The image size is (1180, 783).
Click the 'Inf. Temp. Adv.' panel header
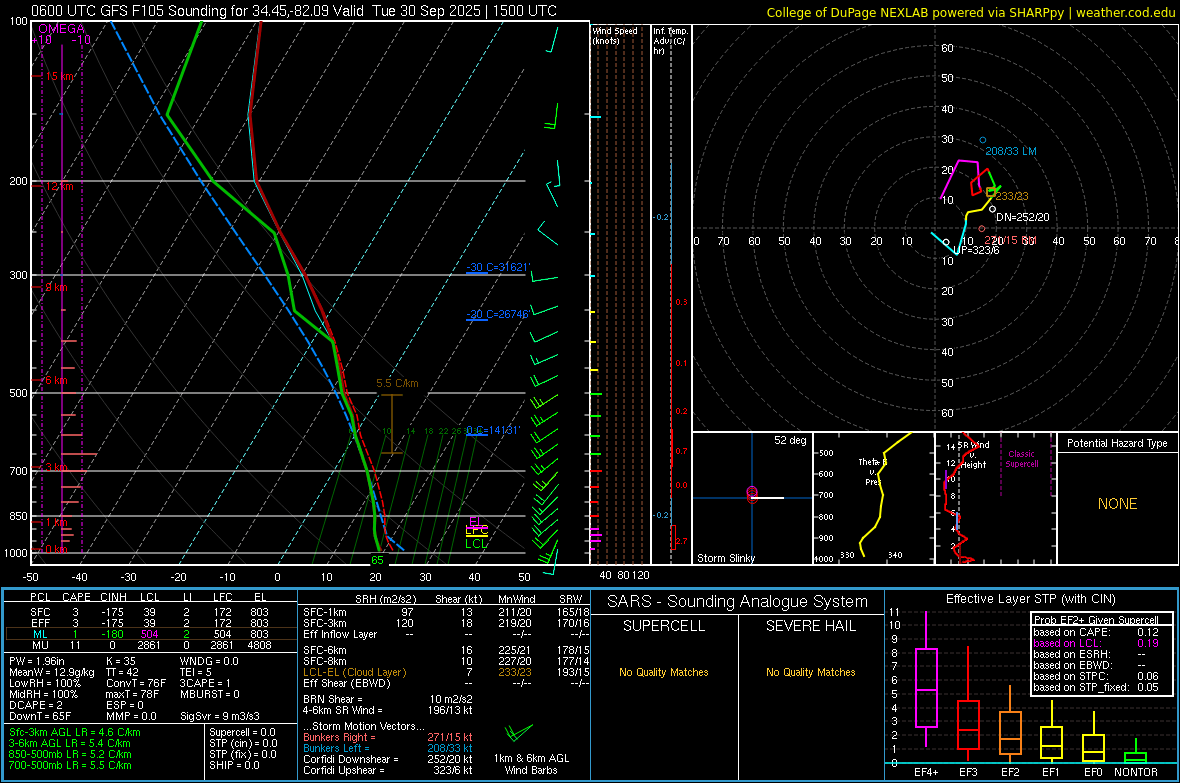point(669,41)
